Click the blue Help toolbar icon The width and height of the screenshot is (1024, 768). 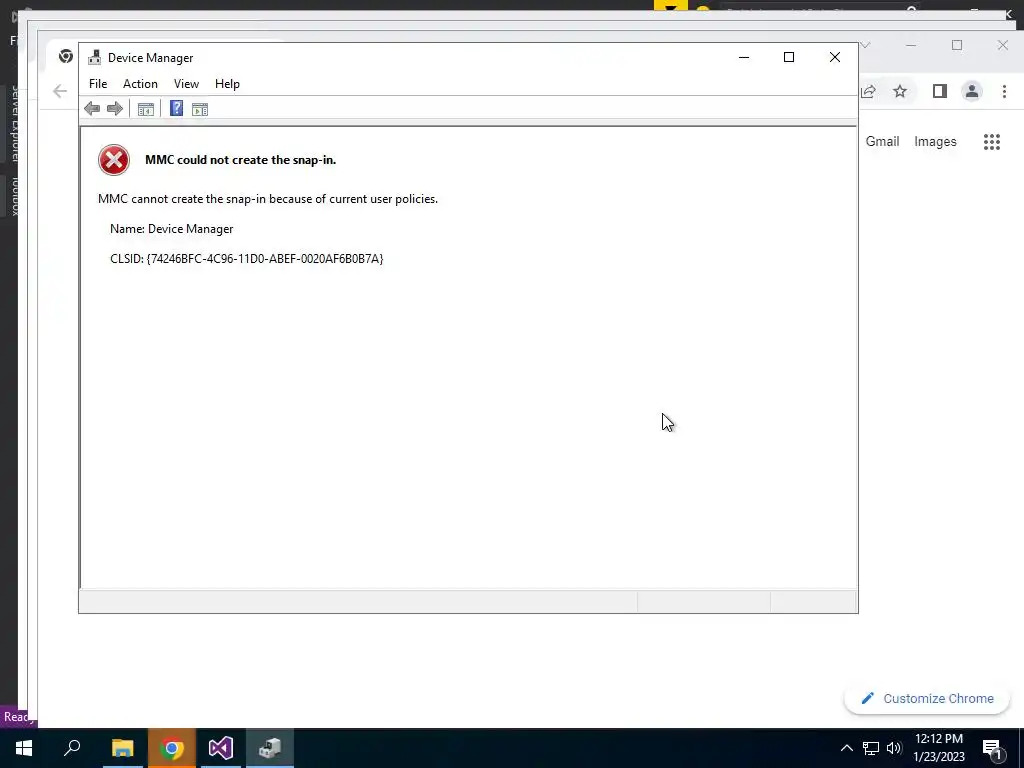[176, 108]
